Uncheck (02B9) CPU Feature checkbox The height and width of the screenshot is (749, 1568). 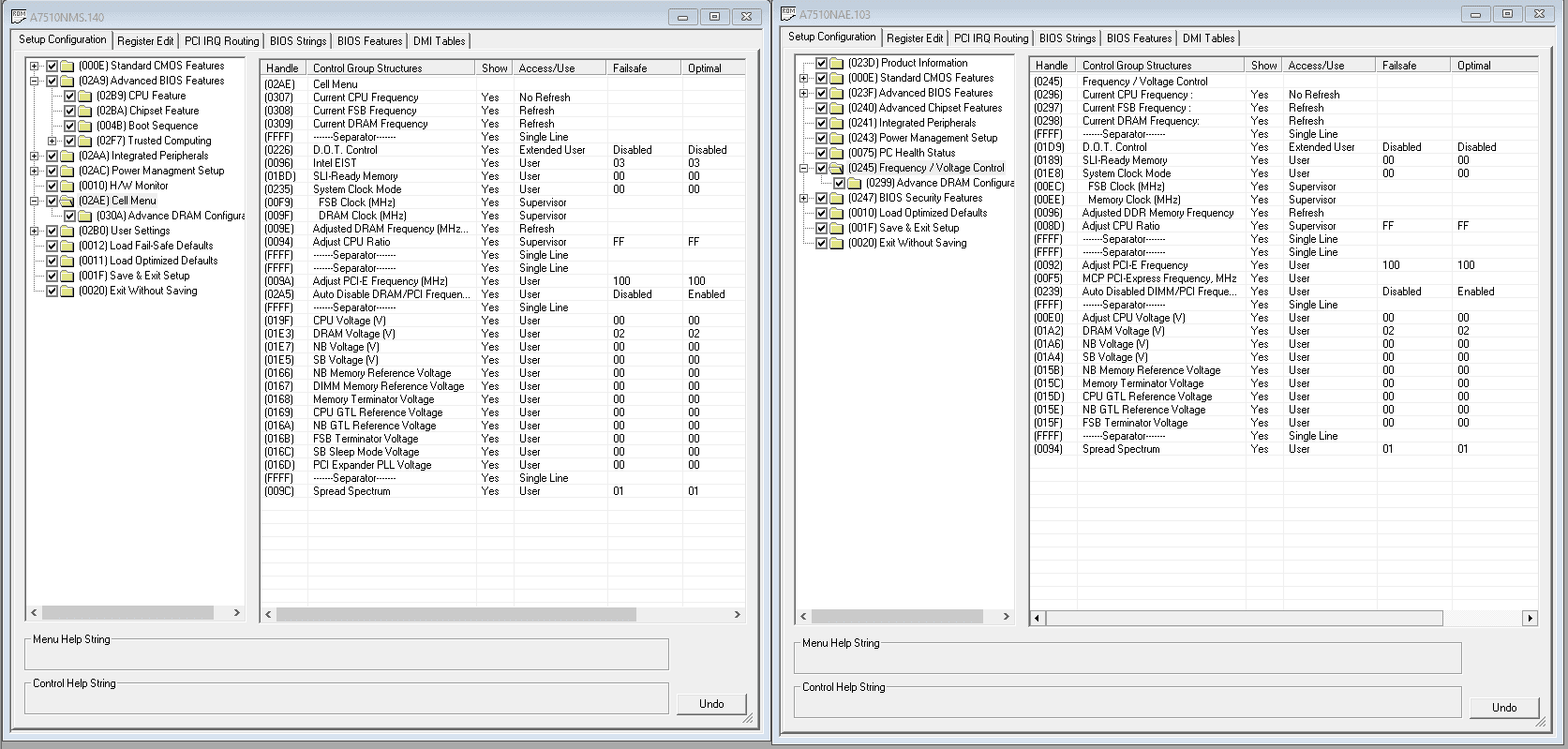[x=70, y=96]
